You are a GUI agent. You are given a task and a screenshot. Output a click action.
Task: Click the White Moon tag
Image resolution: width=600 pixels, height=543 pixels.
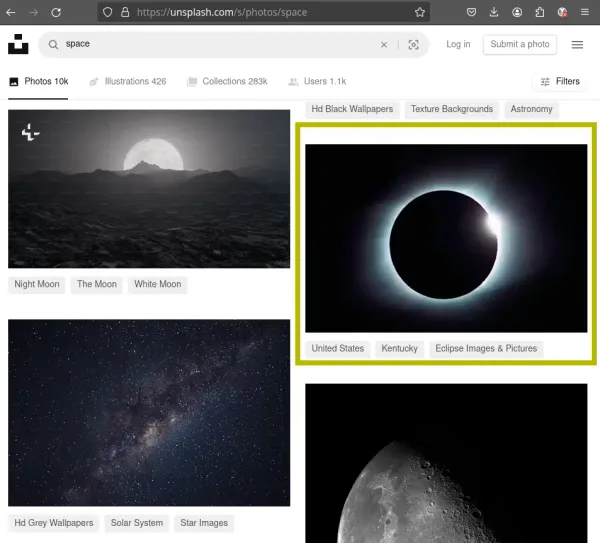pos(158,284)
